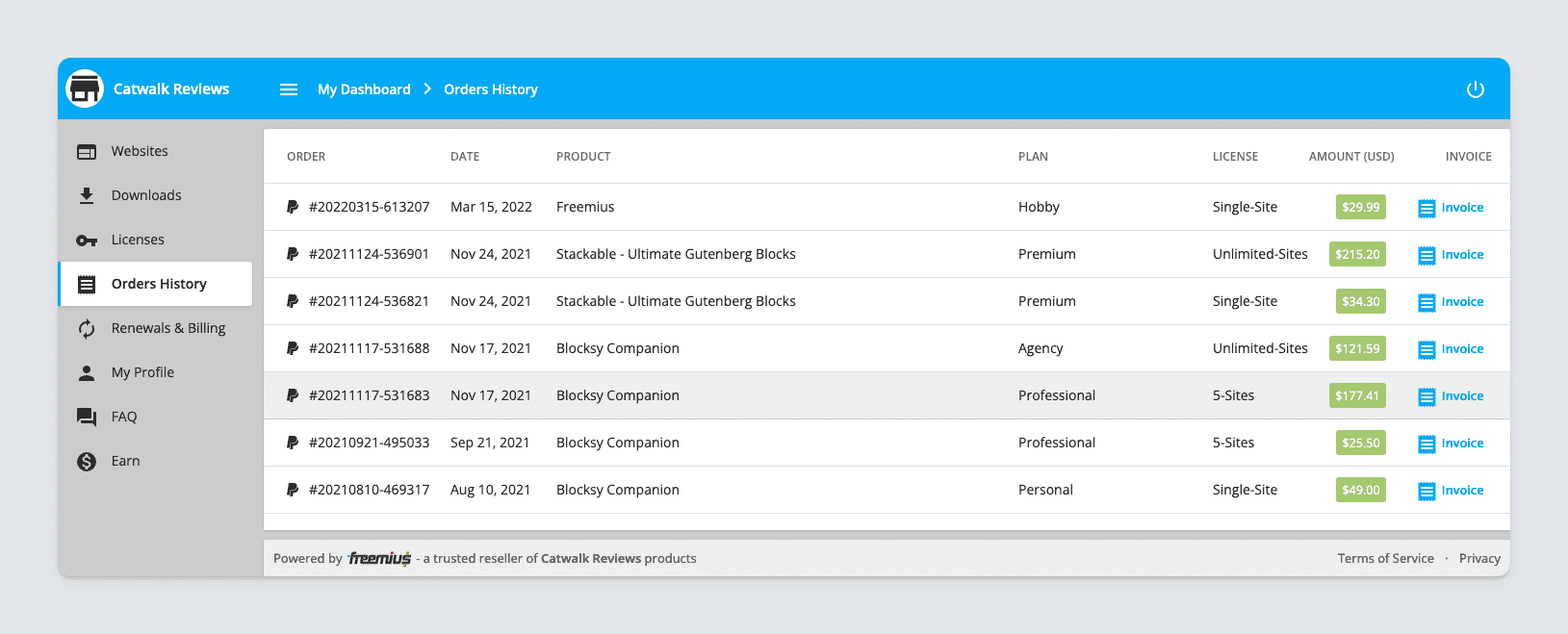
Task: Click PayPal icon for order #20211124-536901
Action: pos(293,254)
